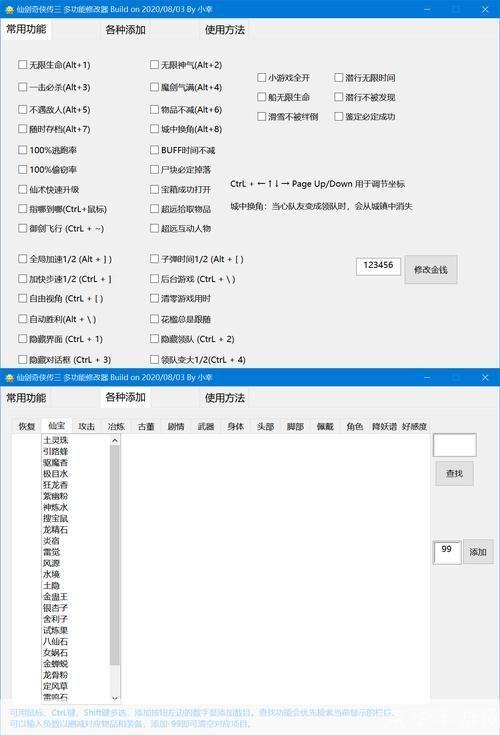Switch to the 古董 category tab
This screenshot has width=500, height=735.
click(x=146, y=427)
